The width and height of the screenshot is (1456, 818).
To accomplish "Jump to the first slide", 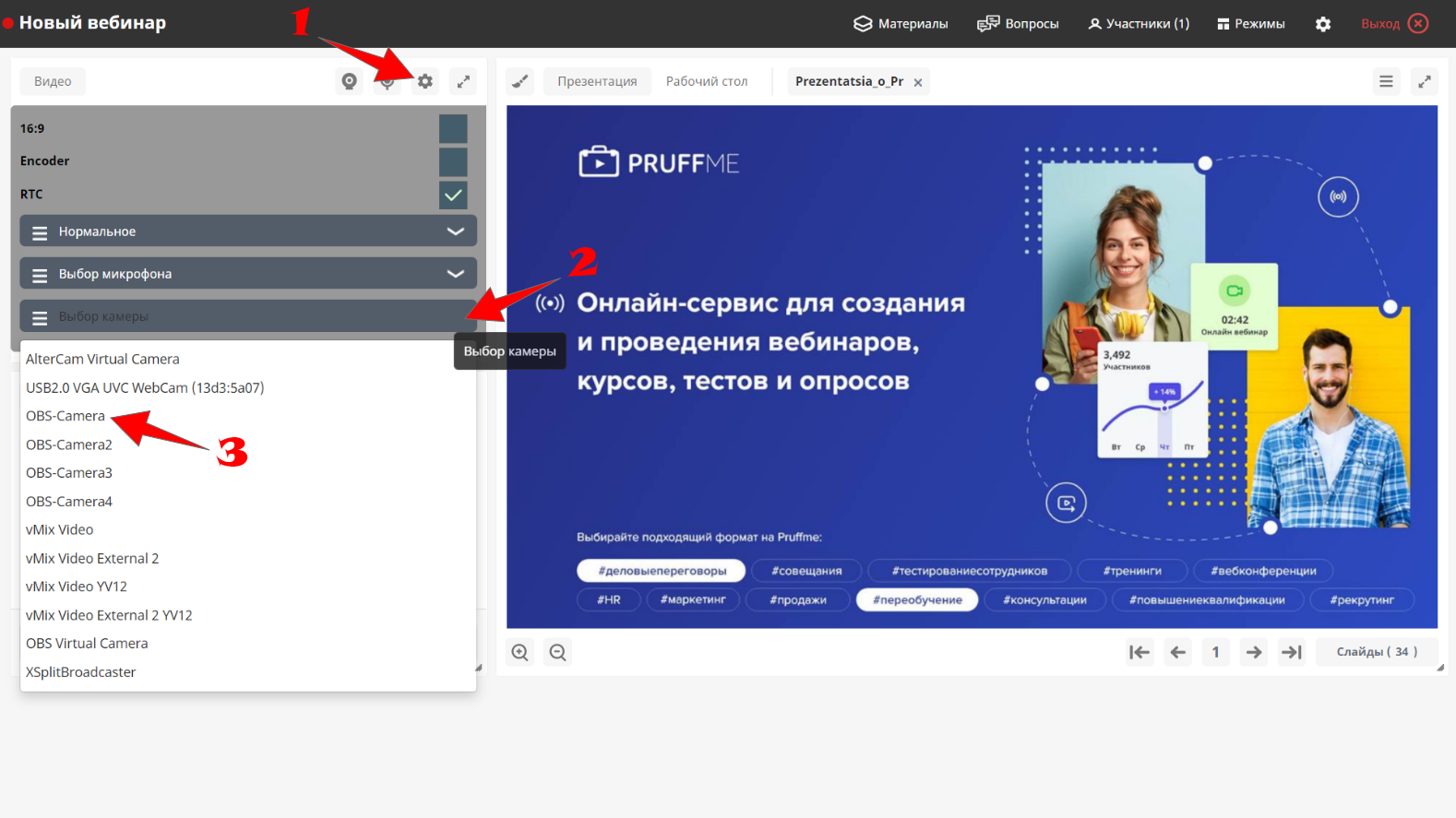I will [1140, 652].
